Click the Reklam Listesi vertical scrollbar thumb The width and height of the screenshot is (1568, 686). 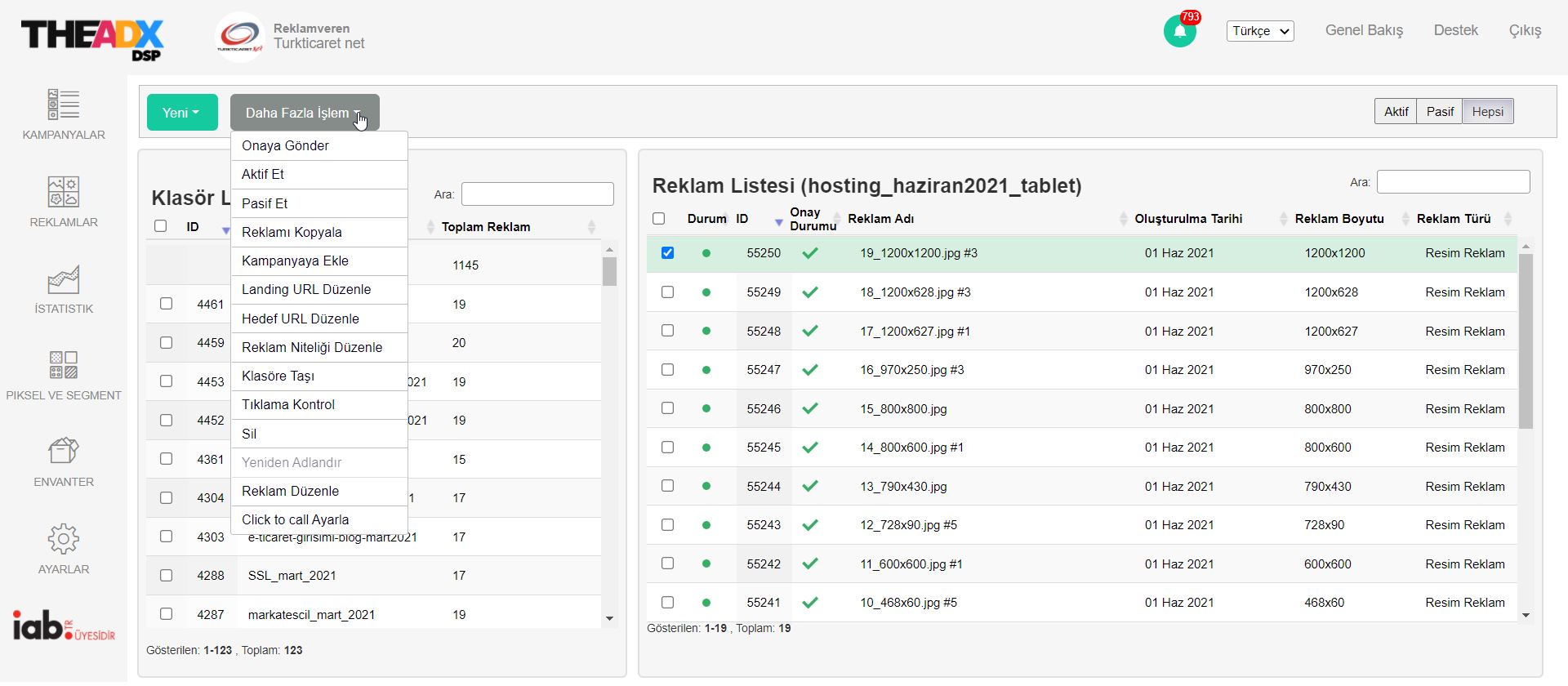pos(1526,341)
